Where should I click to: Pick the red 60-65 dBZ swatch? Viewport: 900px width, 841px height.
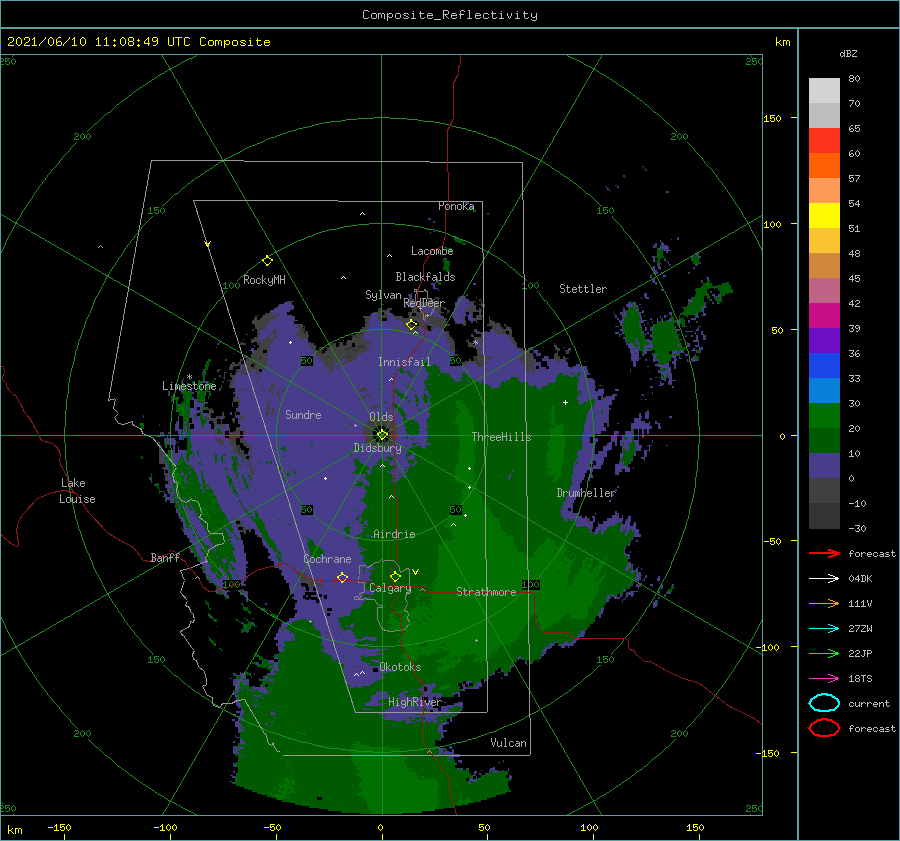pos(824,141)
